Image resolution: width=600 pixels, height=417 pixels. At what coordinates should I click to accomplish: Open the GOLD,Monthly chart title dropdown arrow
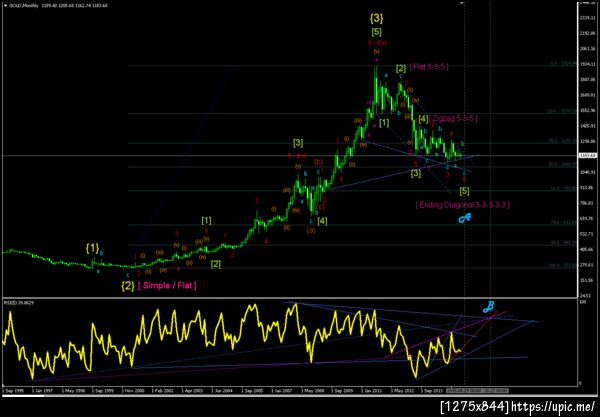click(5, 5)
